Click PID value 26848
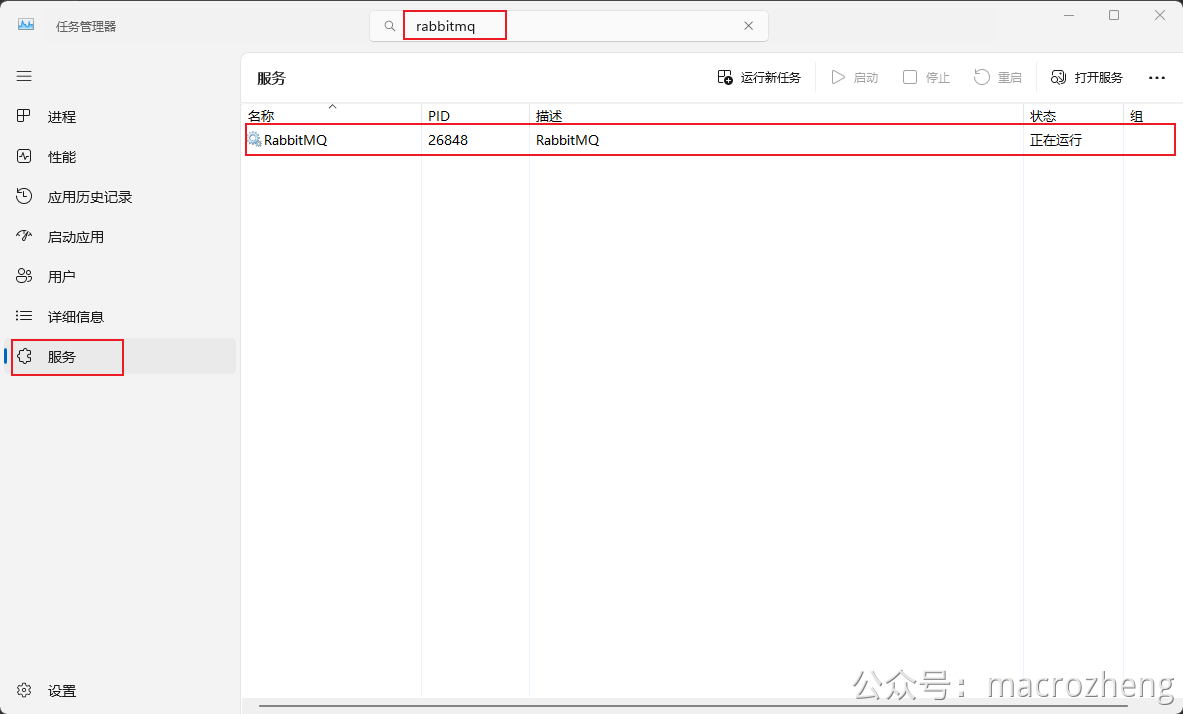The width and height of the screenshot is (1183, 714). 447,140
